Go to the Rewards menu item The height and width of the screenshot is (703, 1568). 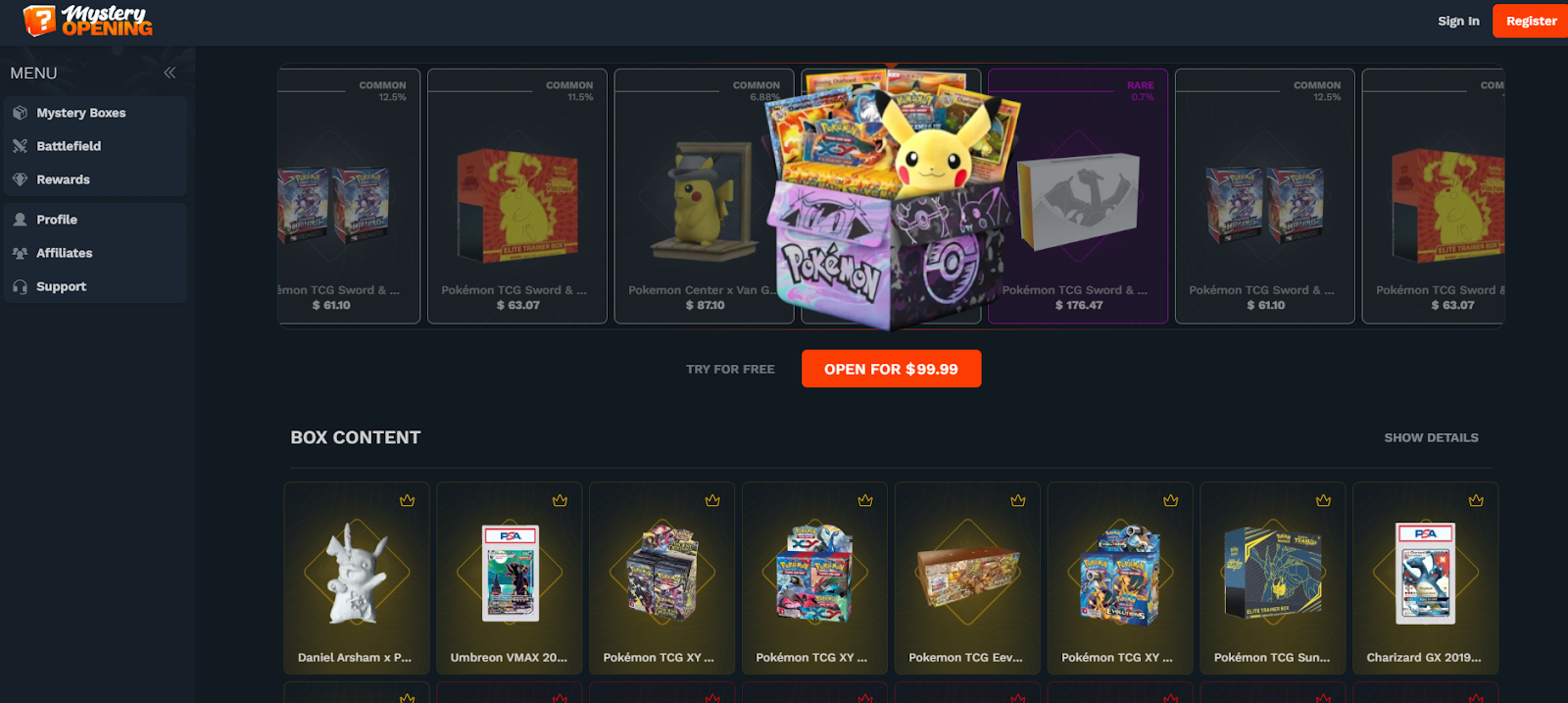[x=94, y=179]
